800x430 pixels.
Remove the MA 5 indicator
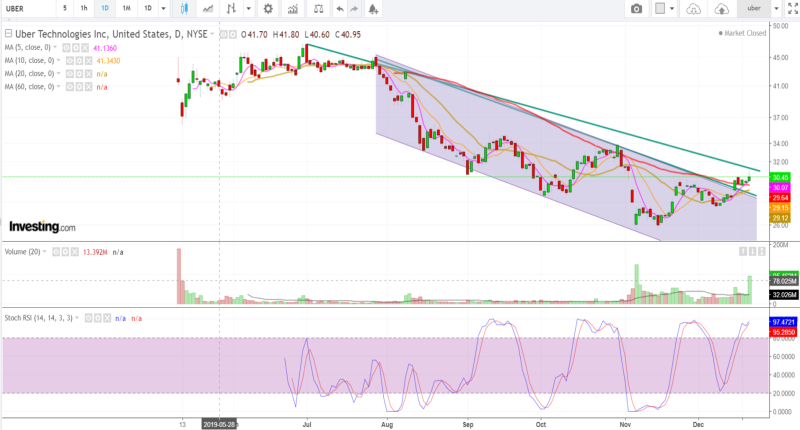[x=85, y=48]
